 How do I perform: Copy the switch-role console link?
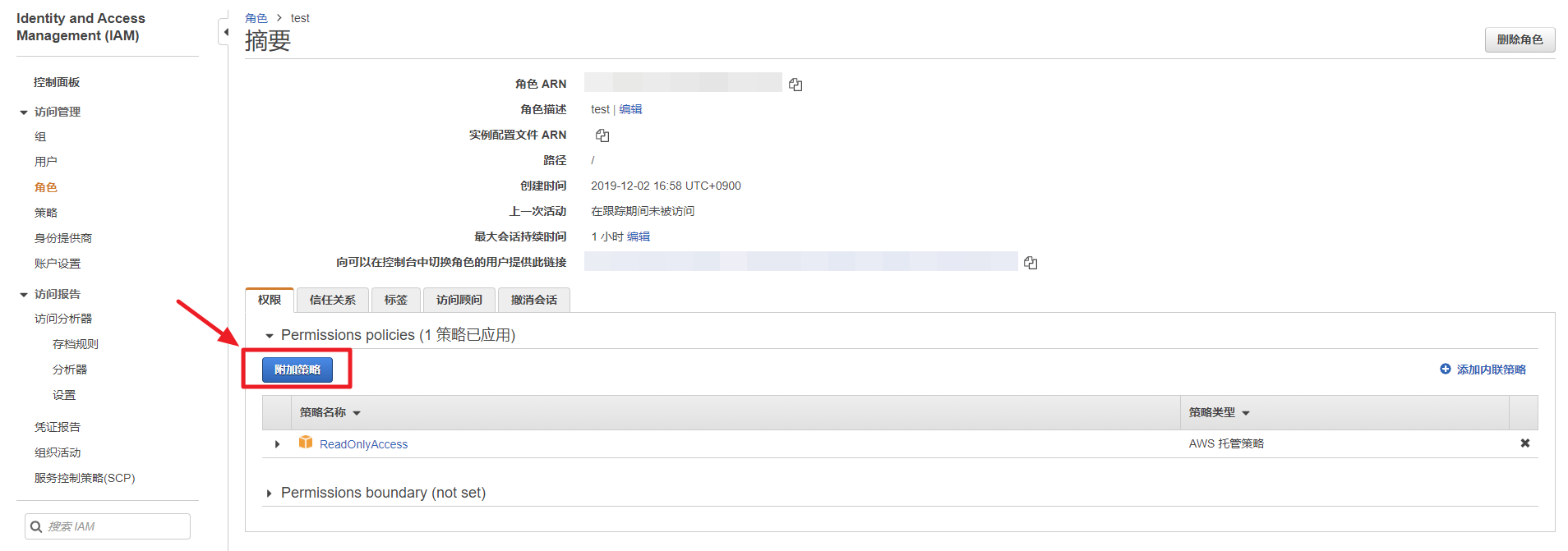tap(1031, 263)
